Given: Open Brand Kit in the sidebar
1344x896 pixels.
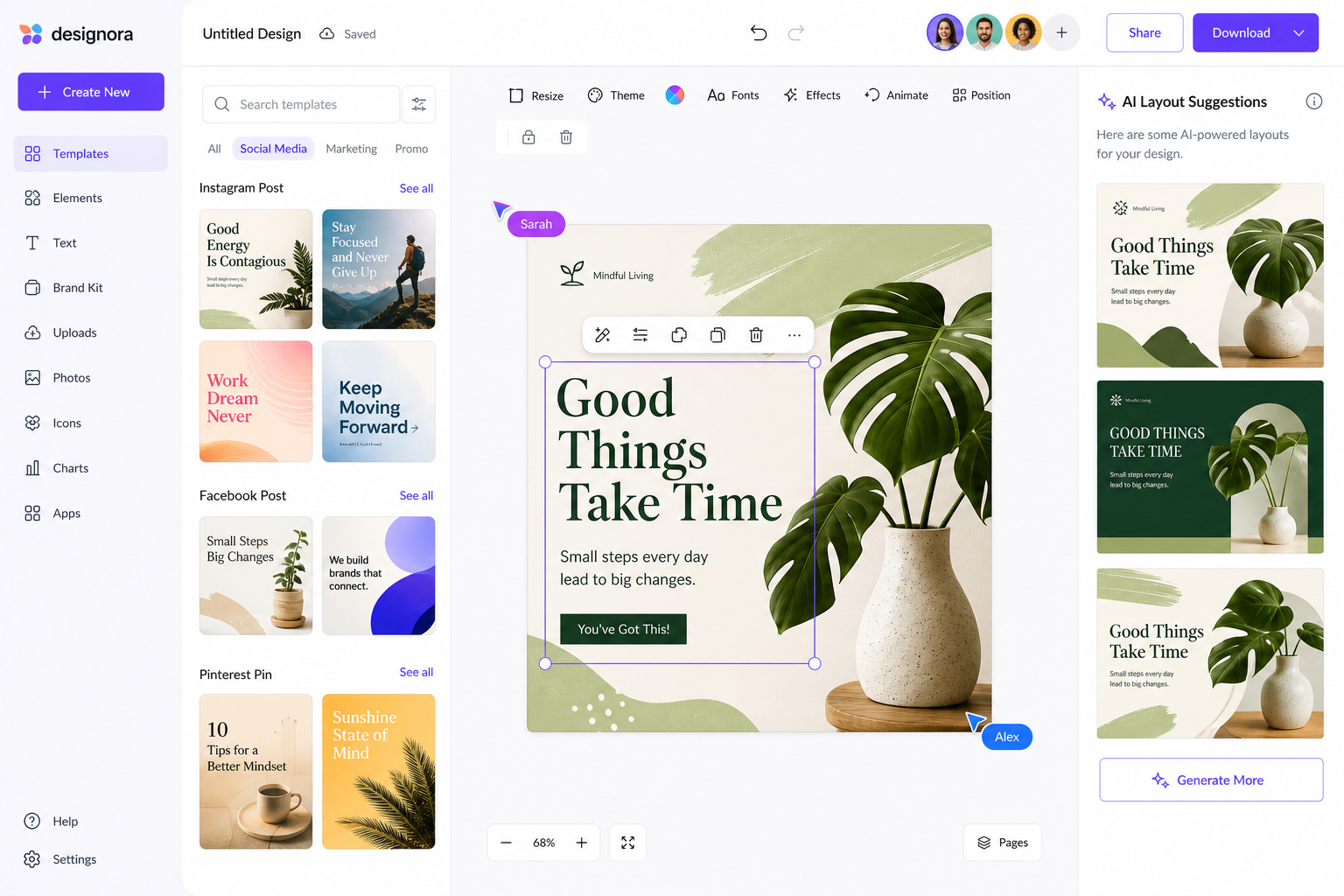Looking at the screenshot, I should click(91, 288).
